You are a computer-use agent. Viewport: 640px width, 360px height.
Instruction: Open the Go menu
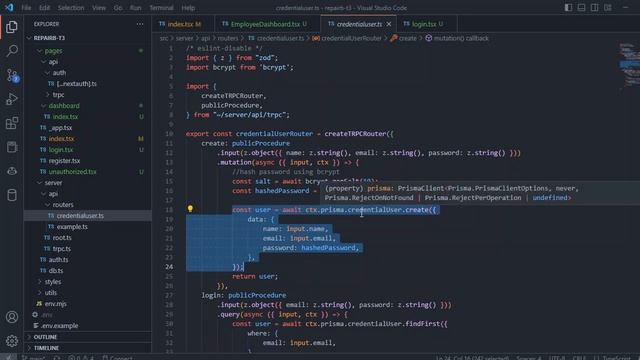click(x=118, y=8)
